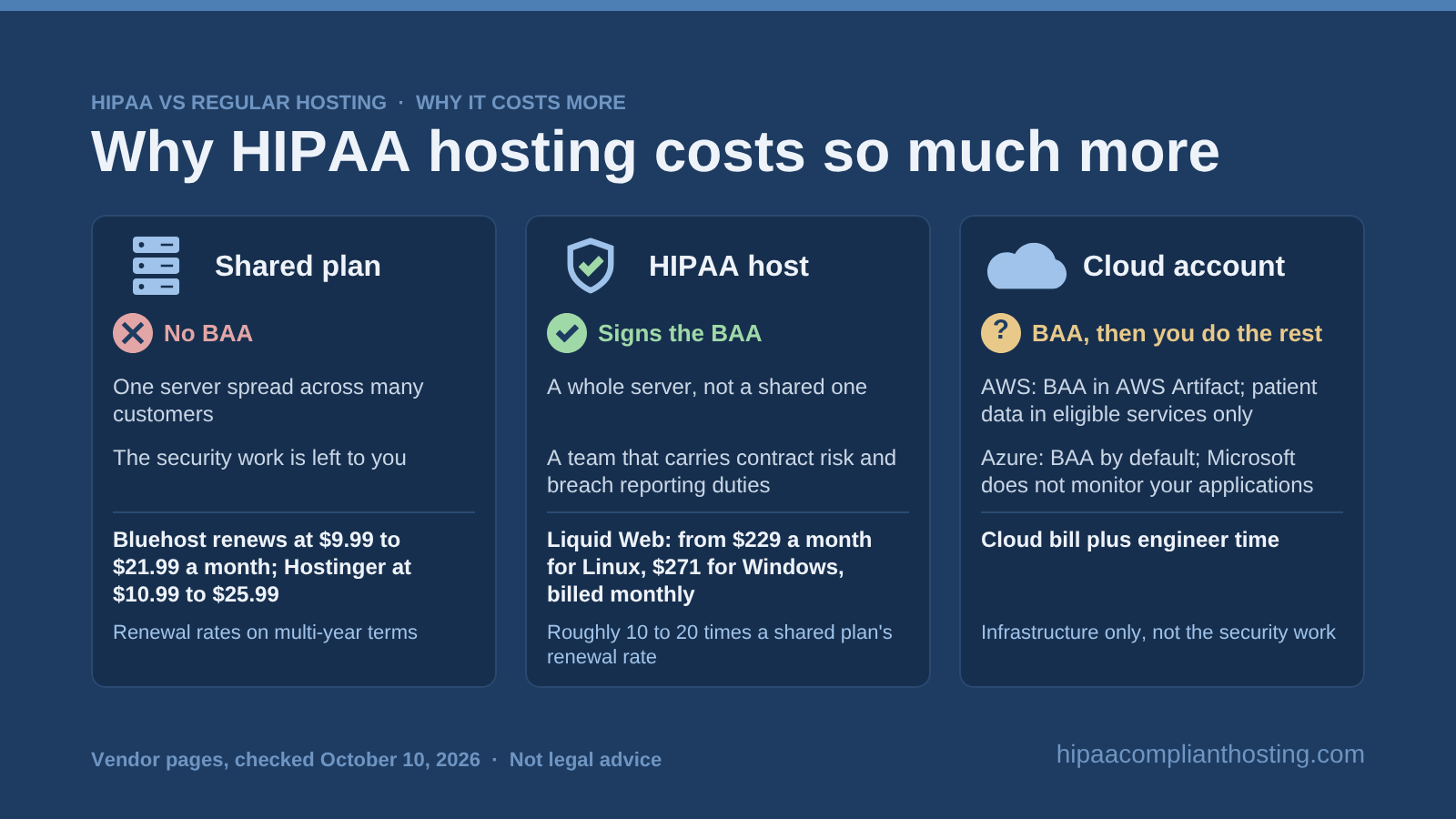This screenshot has height=819, width=1456.
Task: Click the main title 'Why HIPAA hosting costs so much more'
Action: coord(655,151)
